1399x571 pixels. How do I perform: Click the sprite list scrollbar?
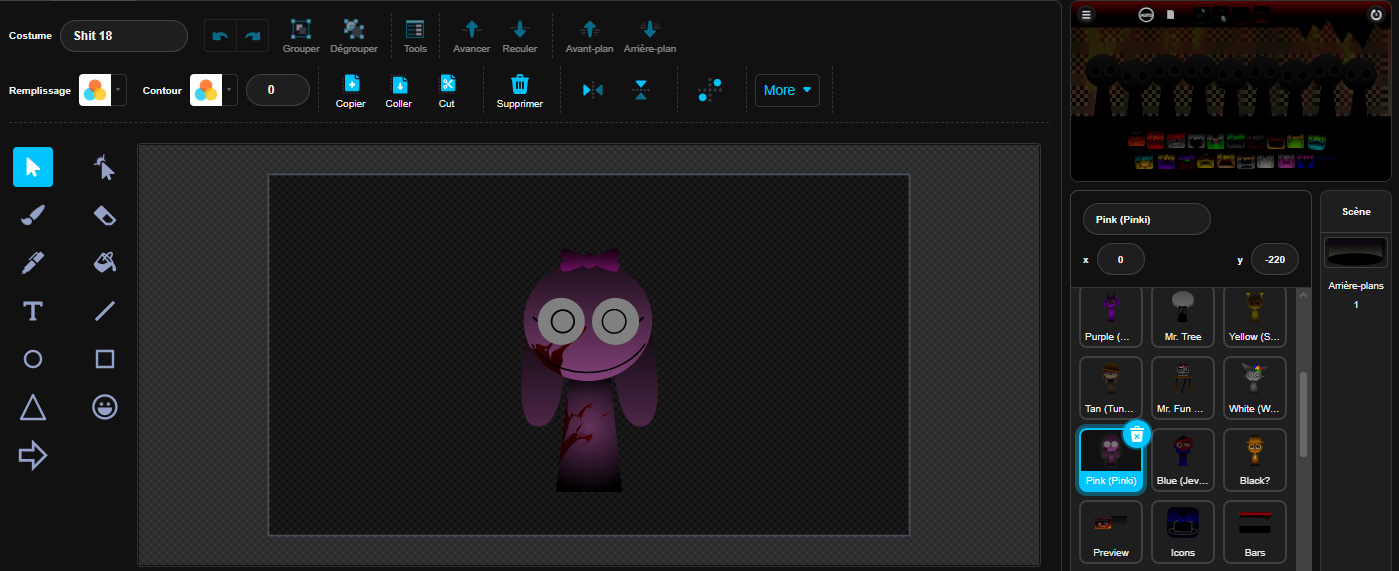tap(1303, 415)
